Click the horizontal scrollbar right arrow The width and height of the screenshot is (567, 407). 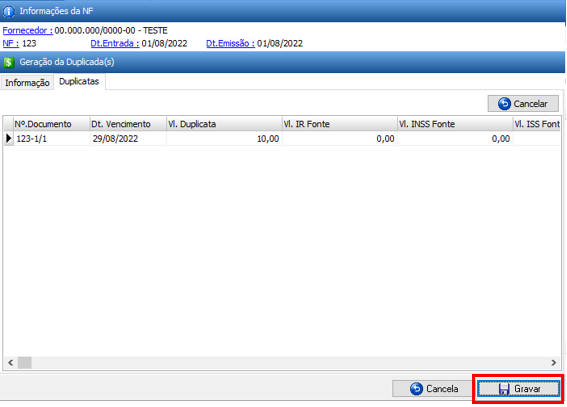[554, 362]
